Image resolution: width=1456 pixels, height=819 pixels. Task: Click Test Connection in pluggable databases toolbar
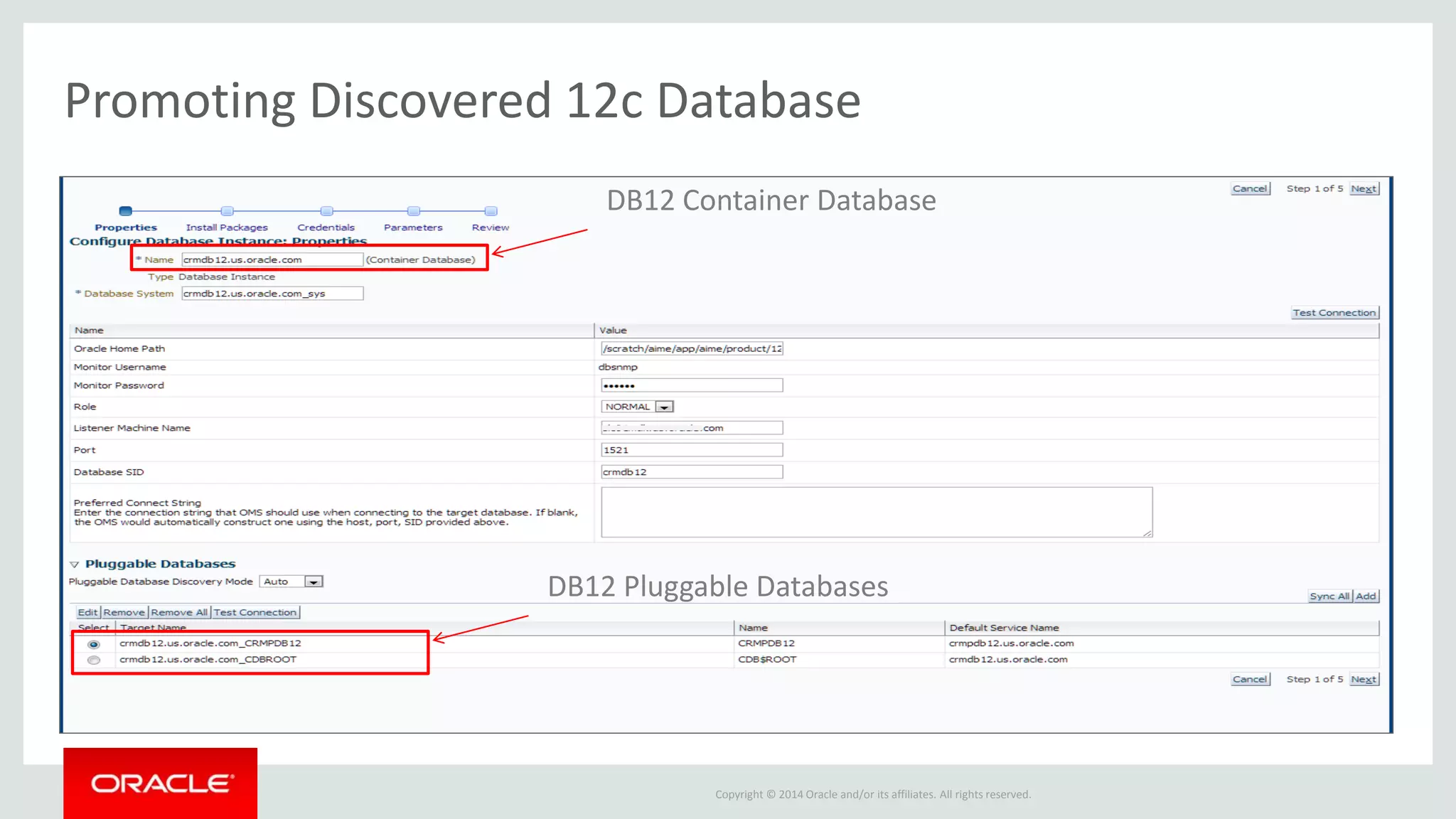pyautogui.click(x=255, y=612)
